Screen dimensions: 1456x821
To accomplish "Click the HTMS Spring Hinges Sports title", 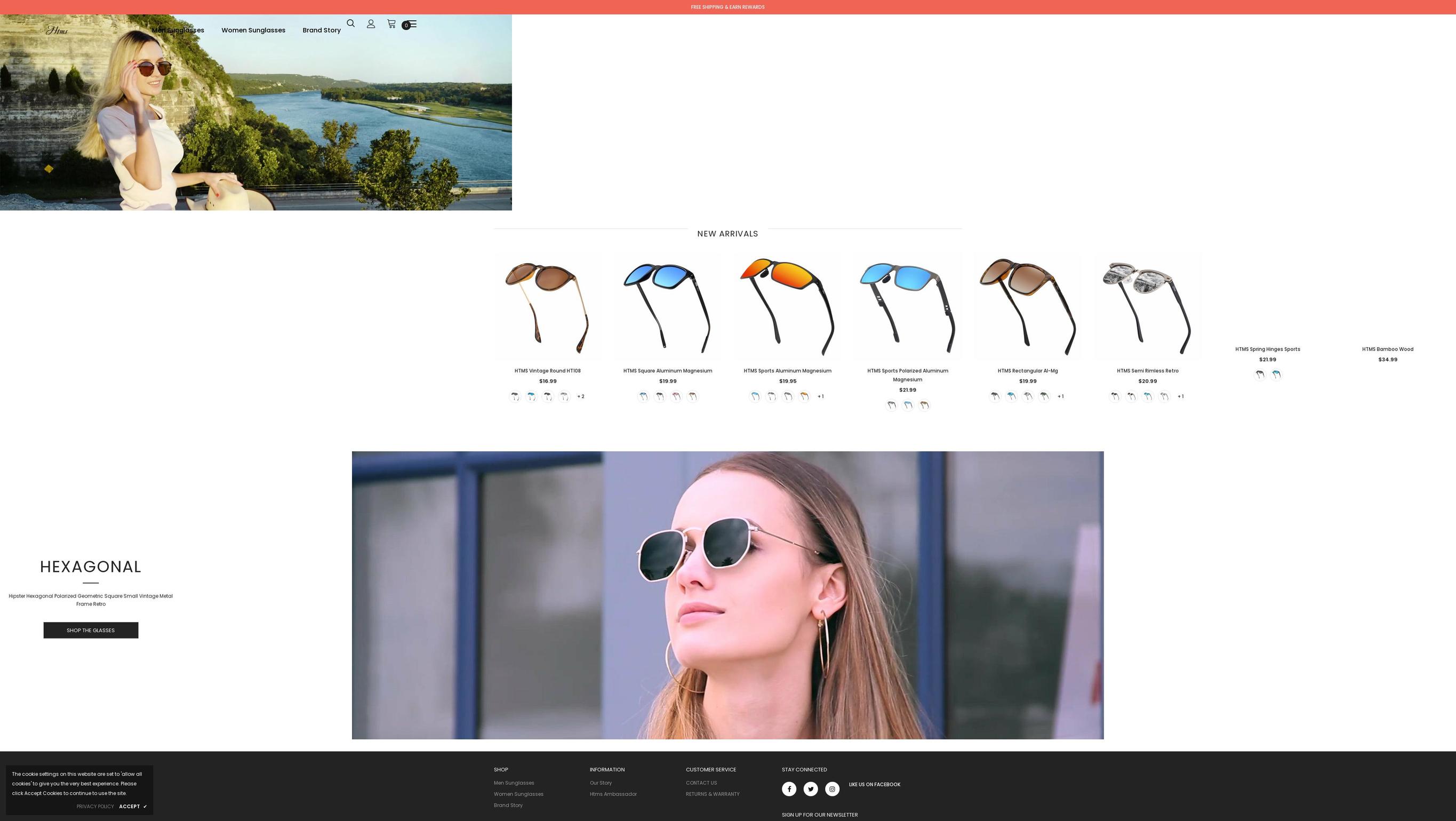I will click(x=1267, y=349).
